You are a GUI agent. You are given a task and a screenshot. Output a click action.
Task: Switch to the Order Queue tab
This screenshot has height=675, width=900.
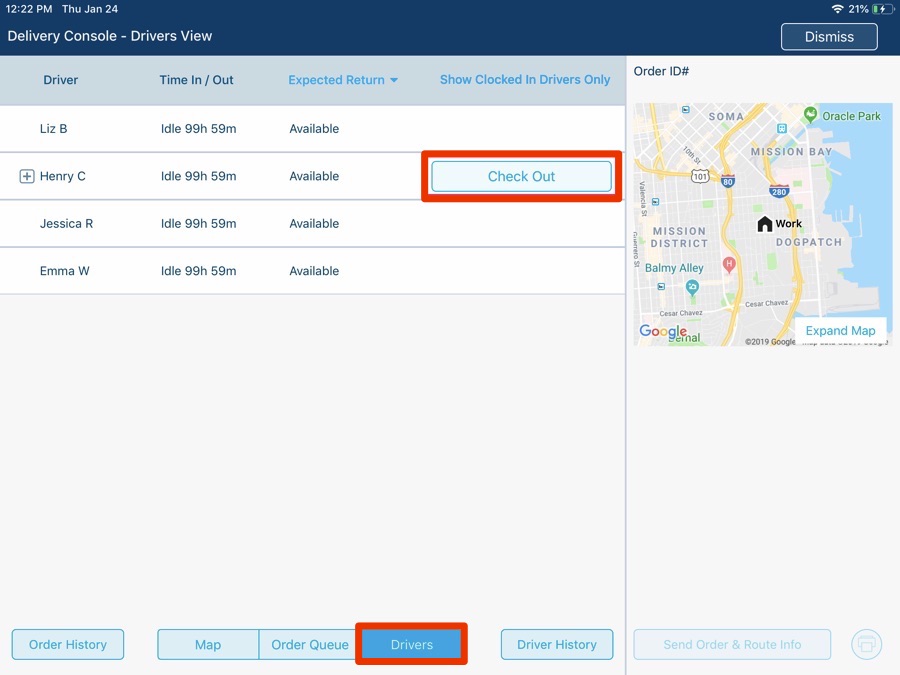tap(307, 644)
